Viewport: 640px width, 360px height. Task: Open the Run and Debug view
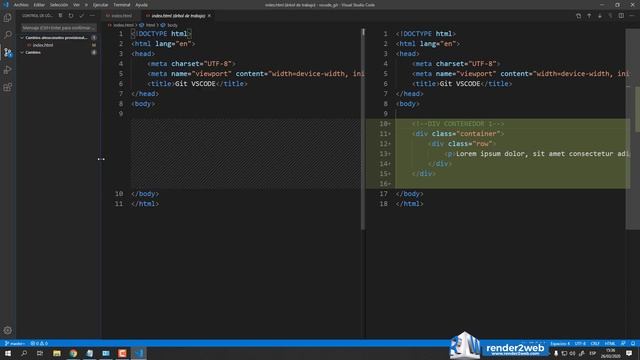click(x=7, y=70)
